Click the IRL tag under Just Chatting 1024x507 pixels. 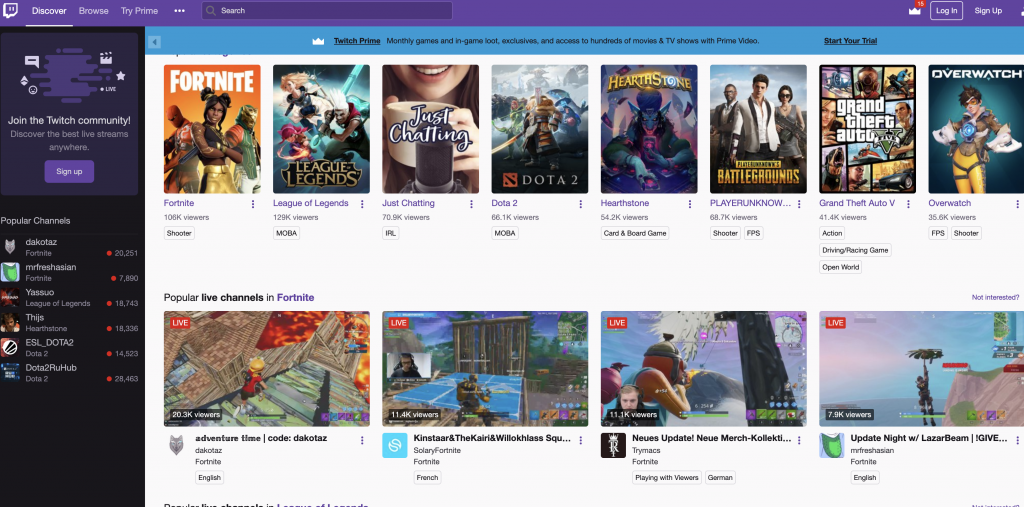(391, 233)
